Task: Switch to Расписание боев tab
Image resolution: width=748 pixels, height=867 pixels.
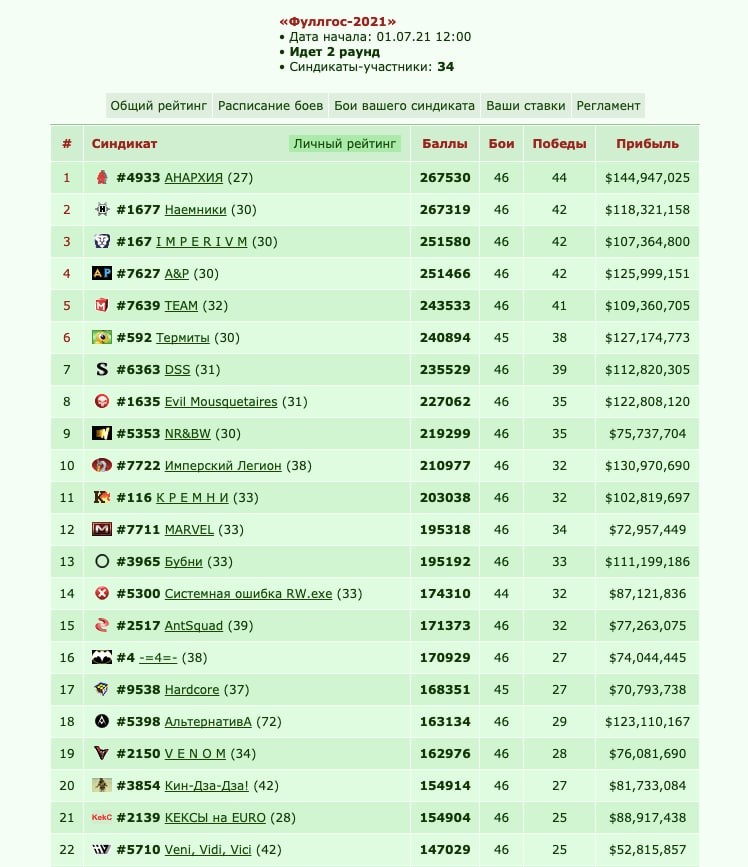Action: tap(270, 106)
